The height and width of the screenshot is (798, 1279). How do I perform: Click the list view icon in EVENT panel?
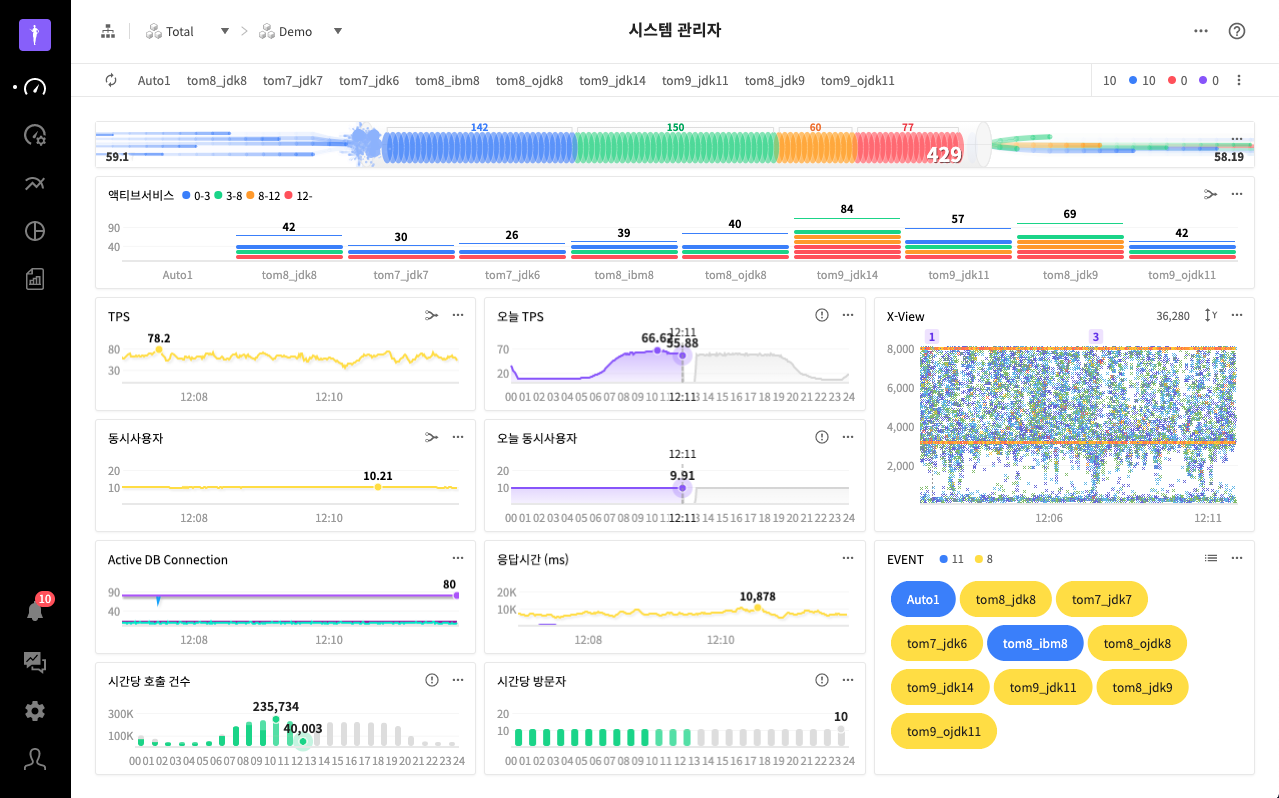click(x=1209, y=558)
